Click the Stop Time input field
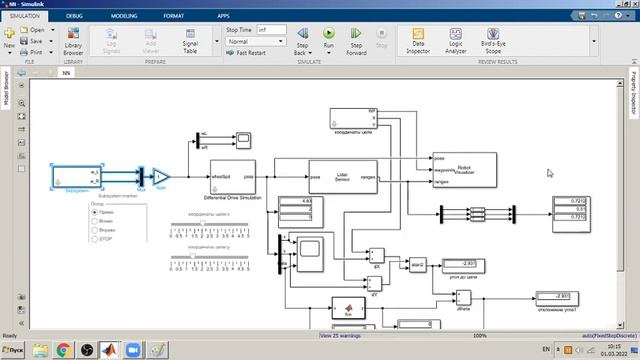Viewport: 640px width, 360px height. pyautogui.click(x=271, y=30)
